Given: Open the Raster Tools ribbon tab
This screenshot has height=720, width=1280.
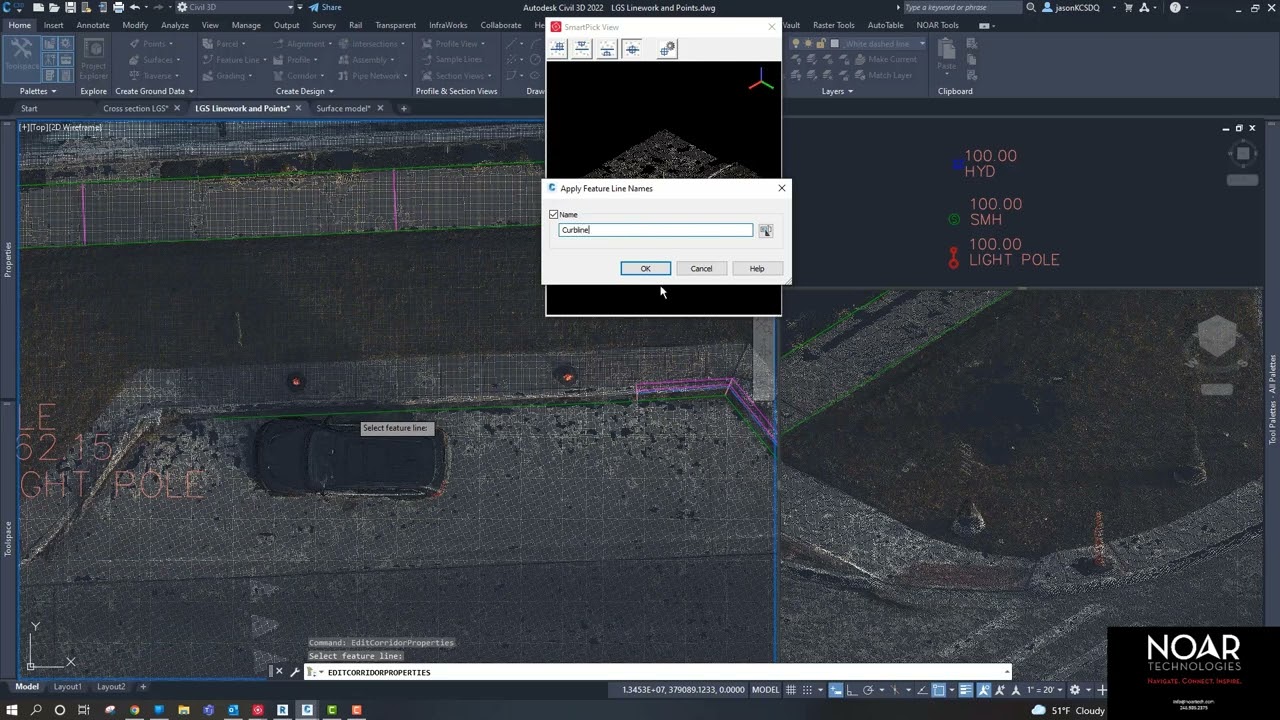Looking at the screenshot, I should pyautogui.click(x=833, y=25).
